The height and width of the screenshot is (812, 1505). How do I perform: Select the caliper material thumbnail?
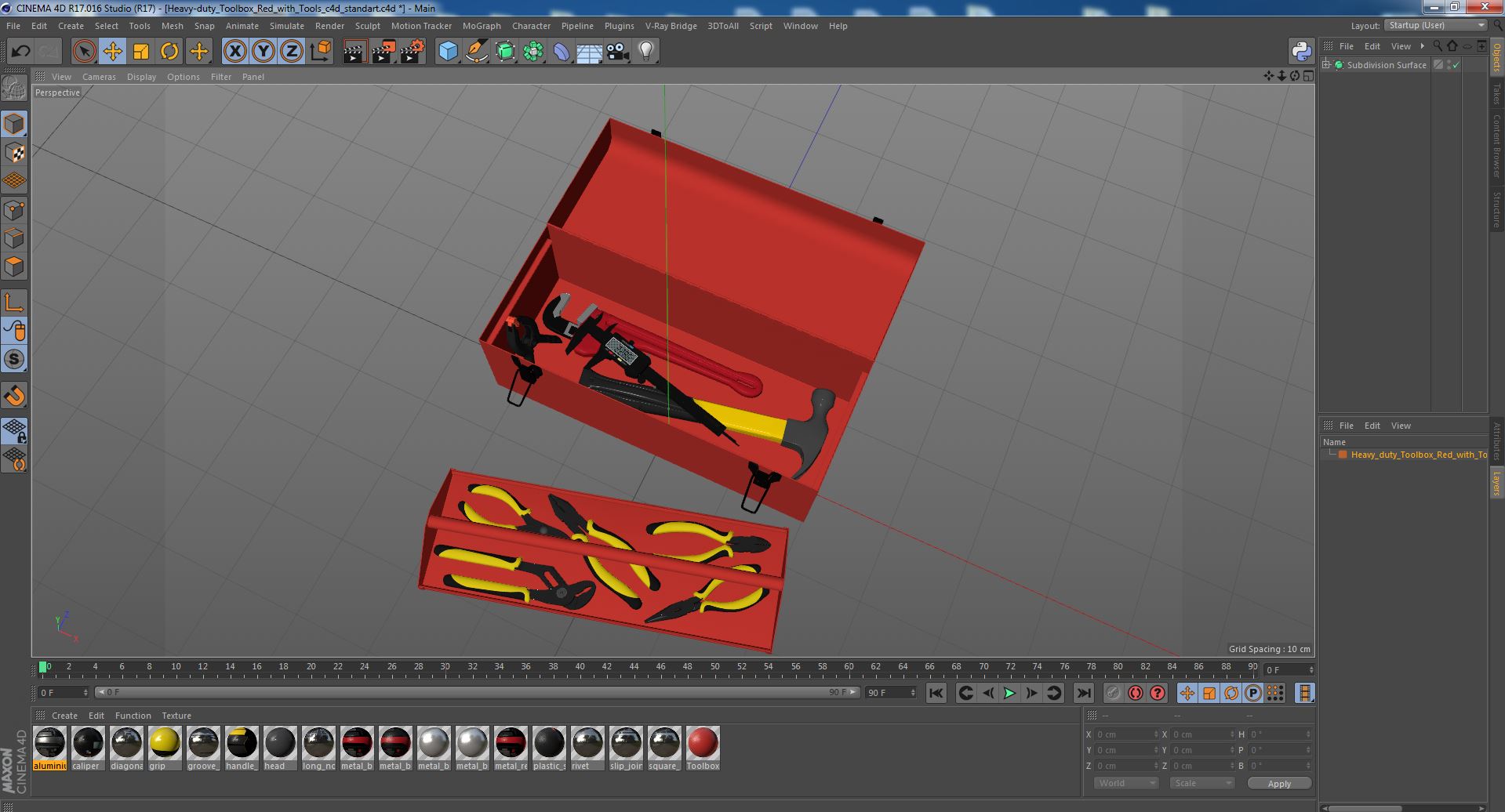(x=88, y=749)
